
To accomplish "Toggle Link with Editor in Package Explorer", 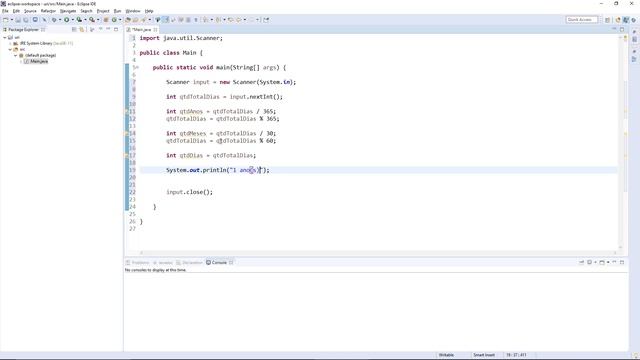I will (82, 29).
